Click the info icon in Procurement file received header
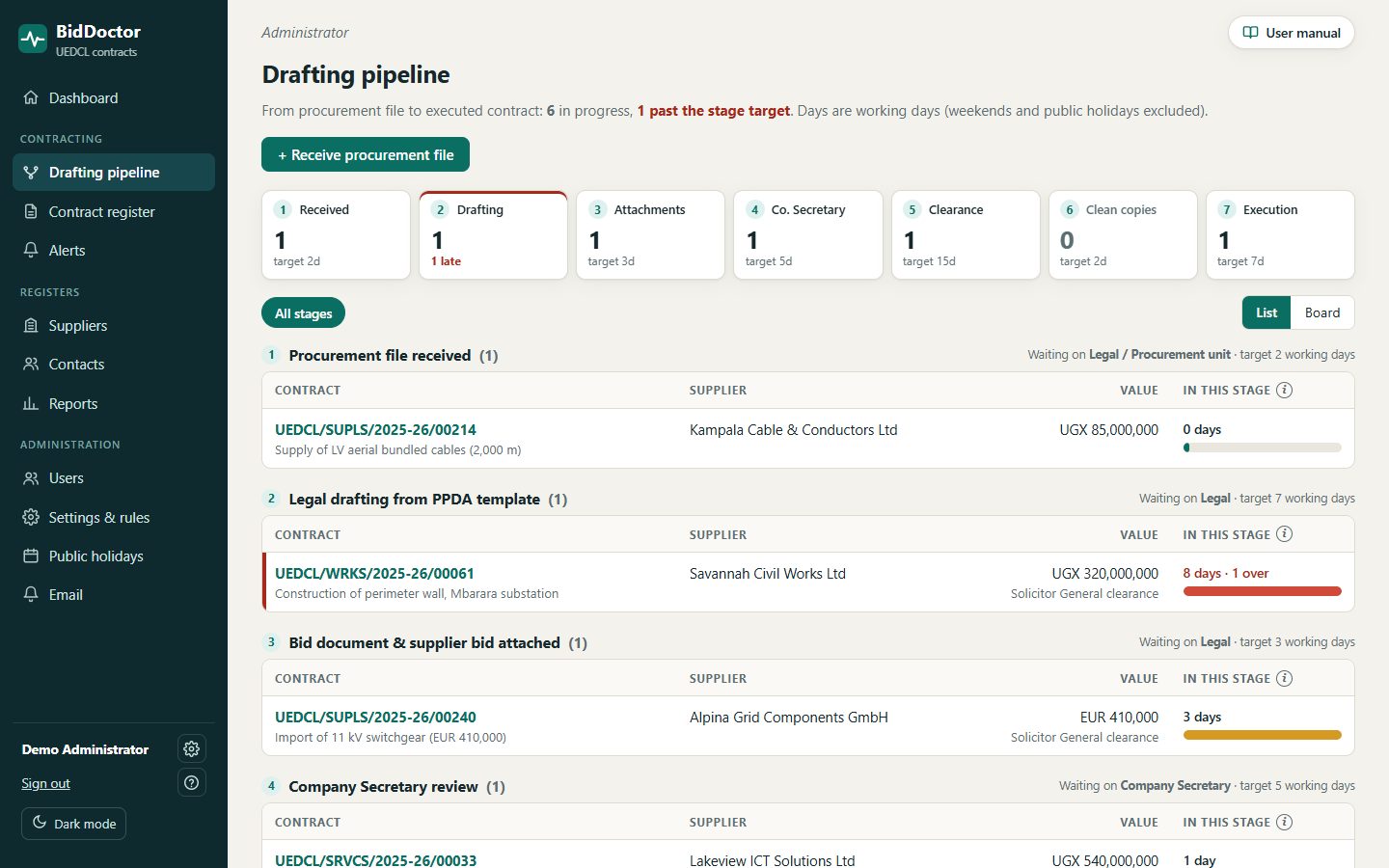 (x=1285, y=390)
